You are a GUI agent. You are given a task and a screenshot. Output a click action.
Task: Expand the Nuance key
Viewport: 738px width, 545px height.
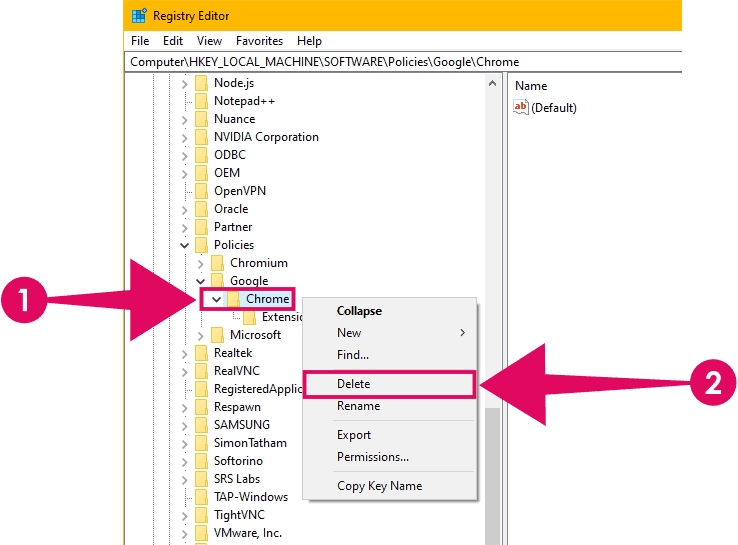click(x=184, y=120)
